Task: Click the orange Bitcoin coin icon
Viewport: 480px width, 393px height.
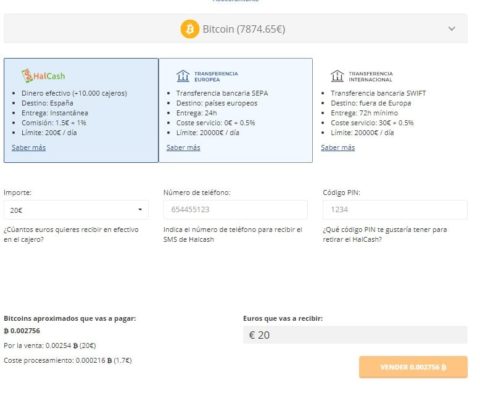Action: (190, 29)
